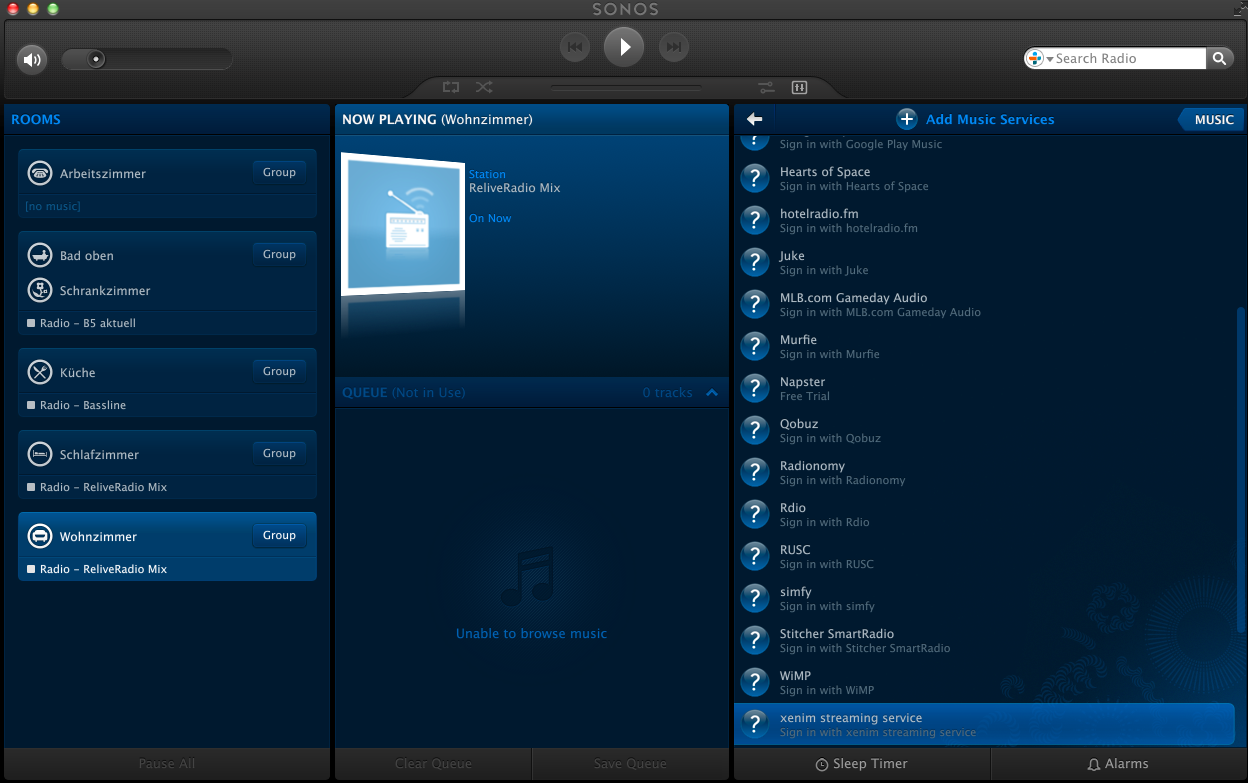Viewport: 1248px width, 783px height.
Task: Click the music services list scrollbar
Action: coord(1241,470)
